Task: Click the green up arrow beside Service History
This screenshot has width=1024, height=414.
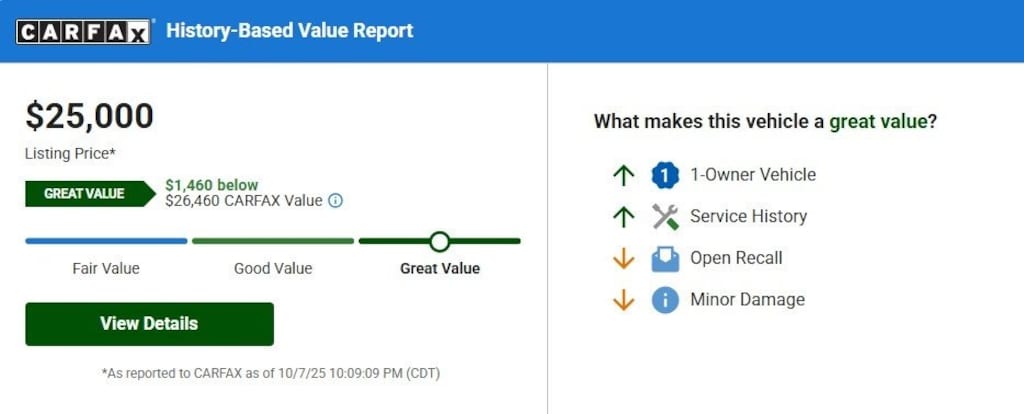Action: point(624,216)
